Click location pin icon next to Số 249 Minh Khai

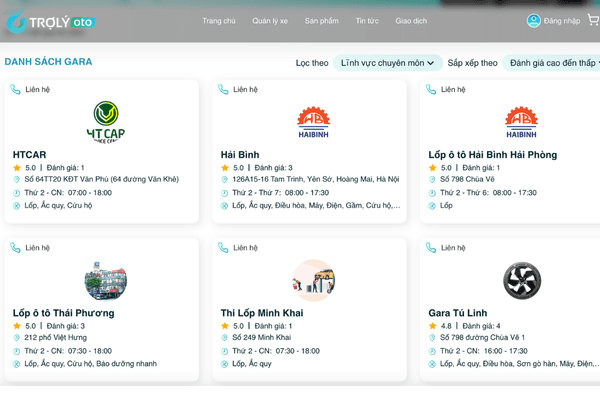[224, 338]
